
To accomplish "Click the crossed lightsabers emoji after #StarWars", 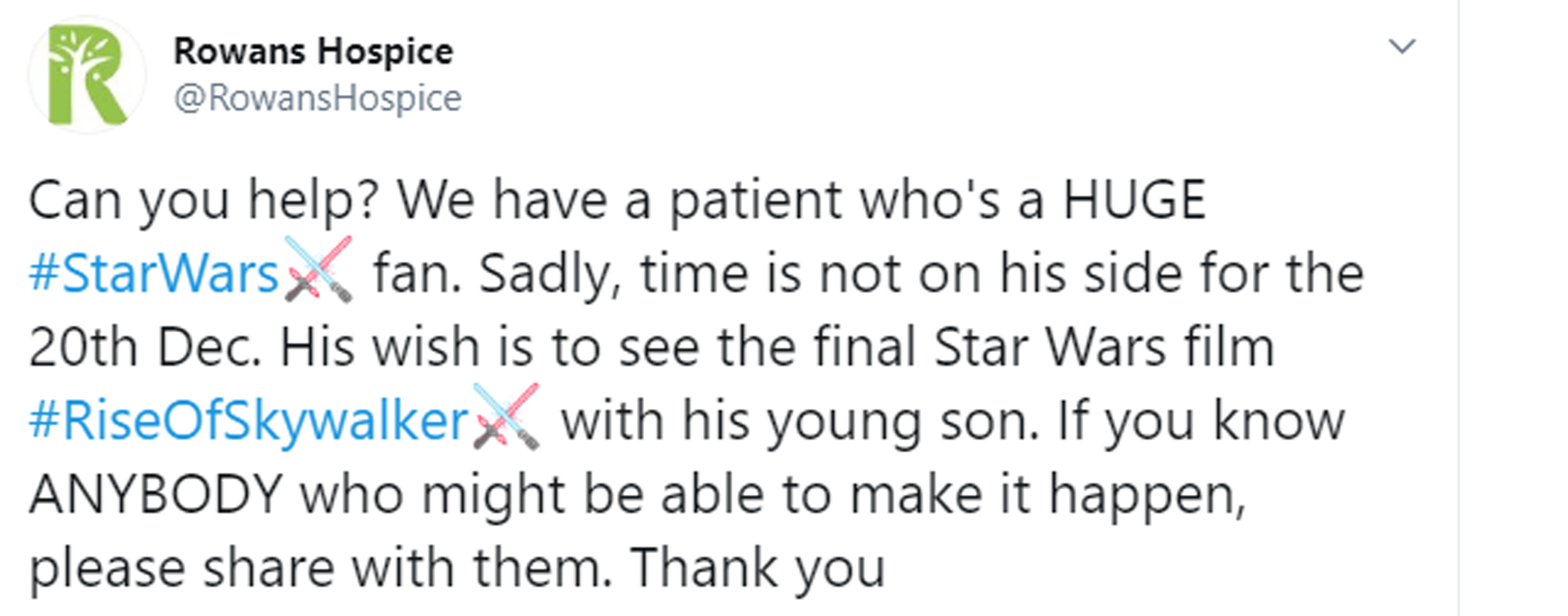I will pos(318,269).
